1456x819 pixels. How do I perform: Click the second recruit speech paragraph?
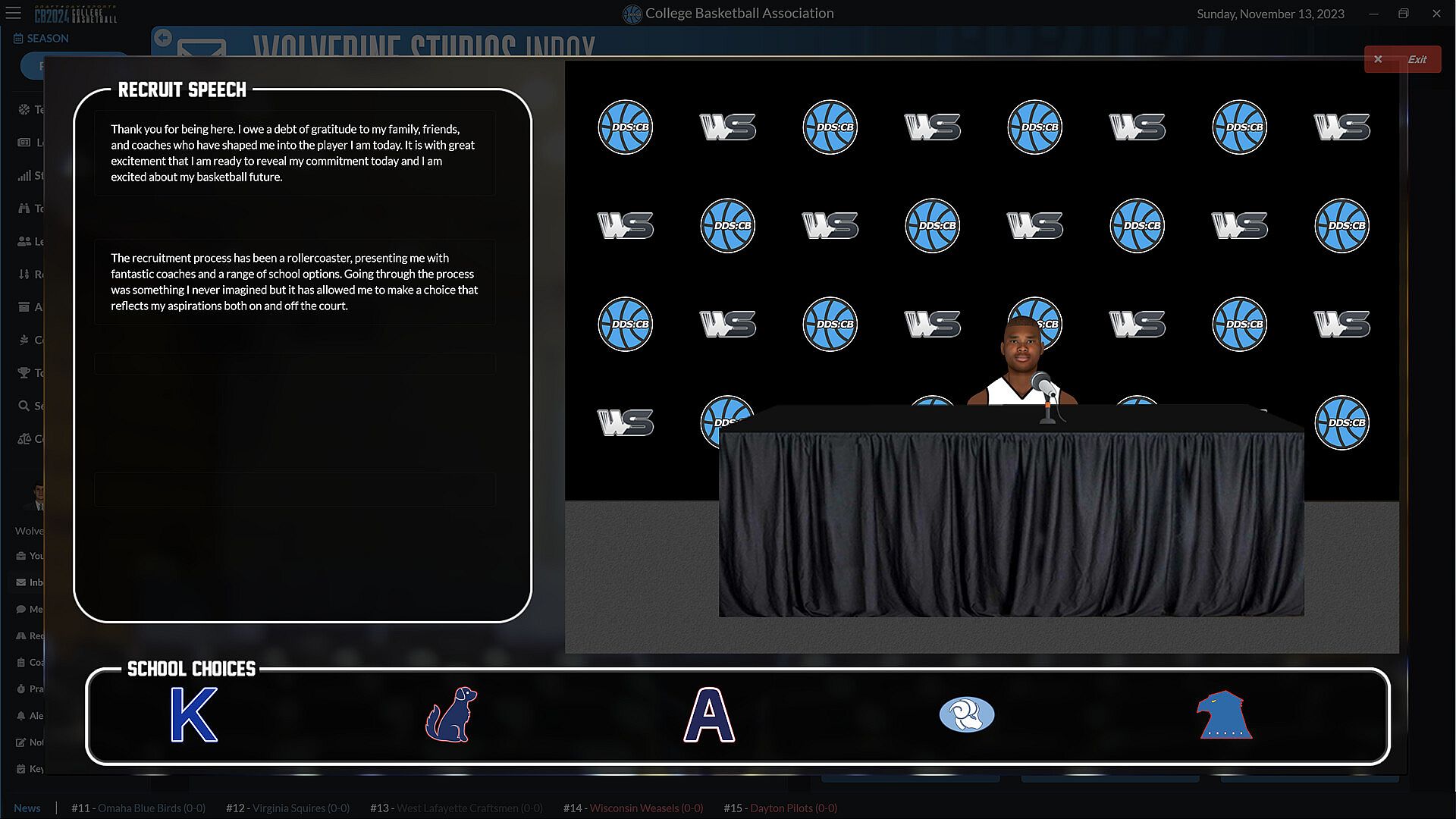click(x=293, y=281)
